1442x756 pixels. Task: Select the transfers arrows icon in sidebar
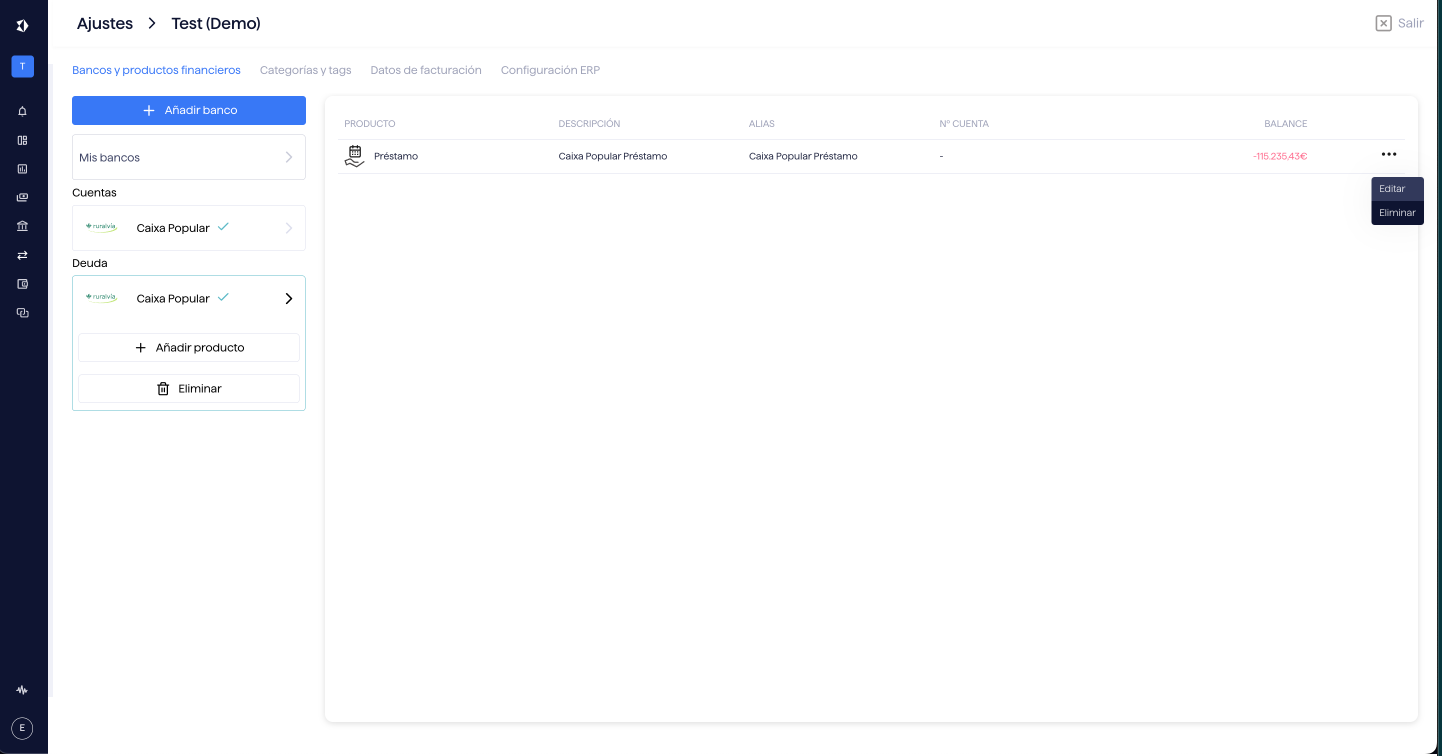22,253
